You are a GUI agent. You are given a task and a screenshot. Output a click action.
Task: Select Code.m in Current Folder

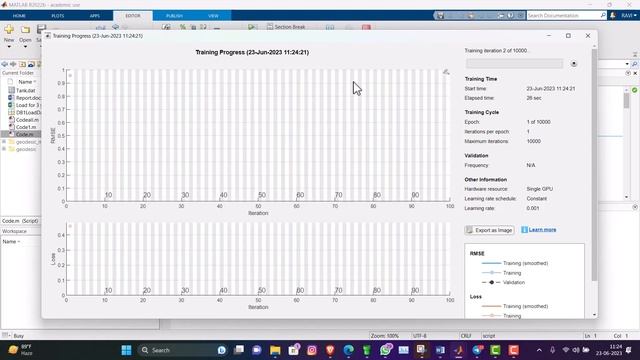click(24, 134)
